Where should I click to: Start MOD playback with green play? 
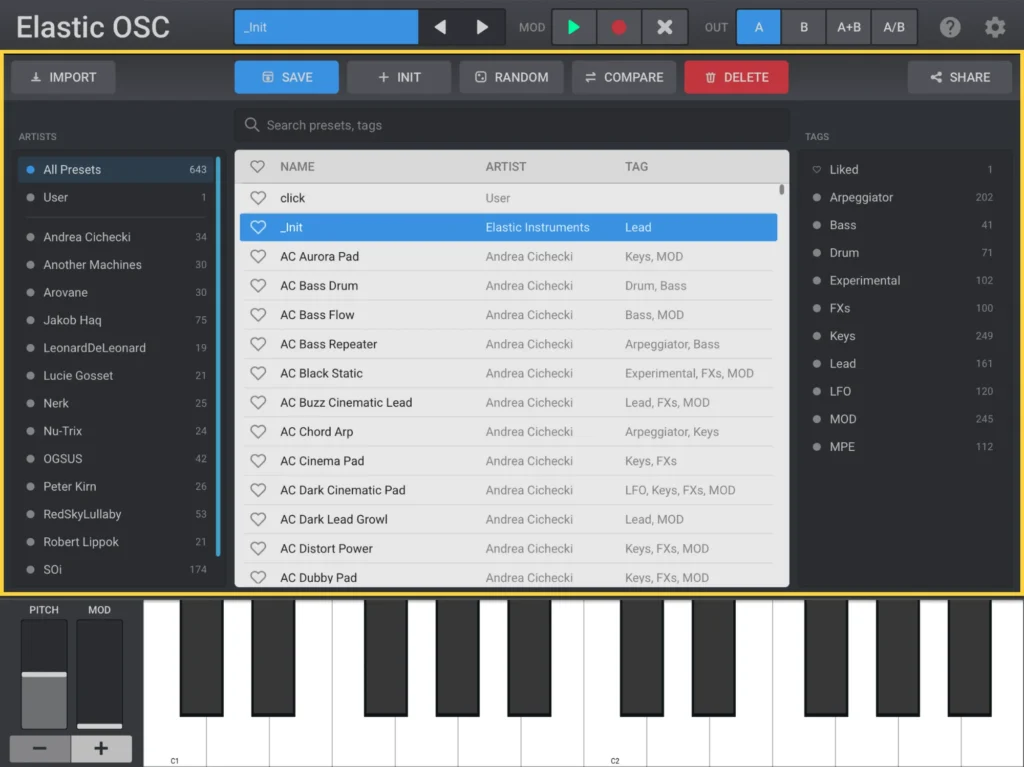click(x=573, y=27)
